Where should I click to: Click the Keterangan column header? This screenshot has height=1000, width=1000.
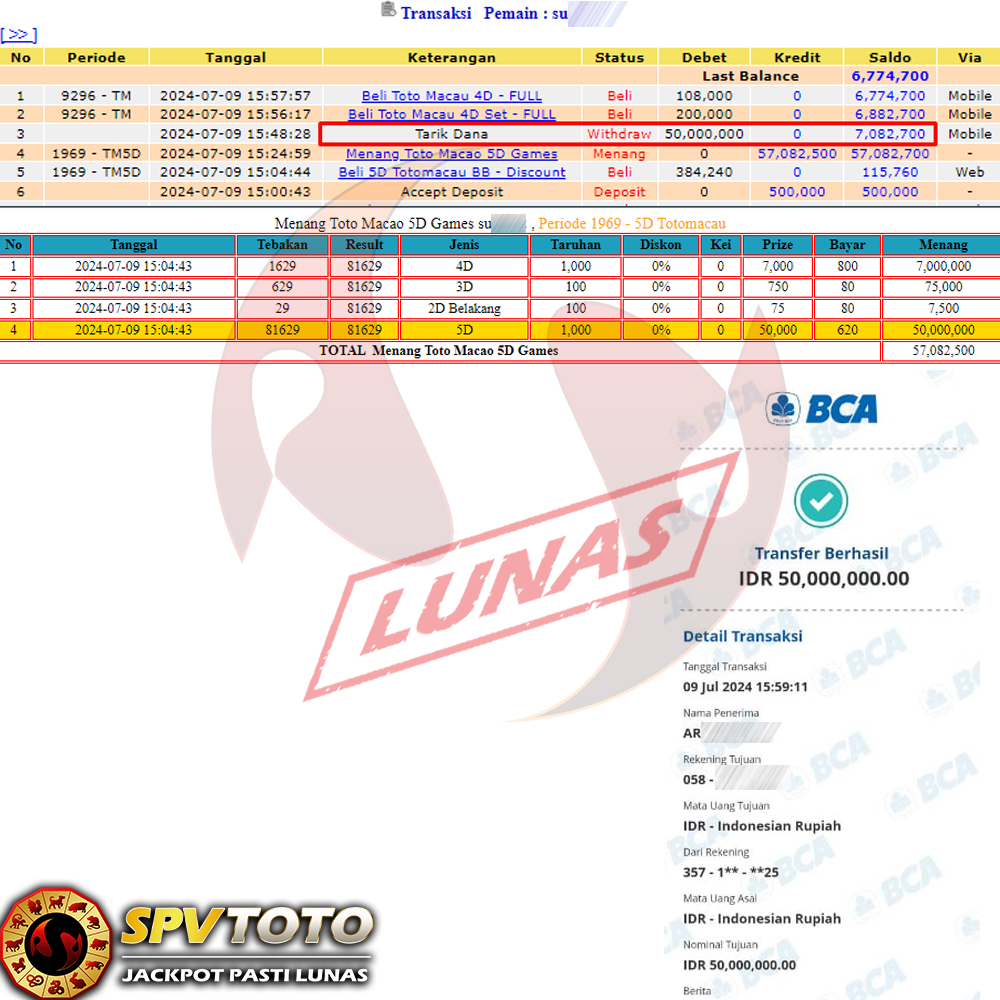tap(451, 58)
